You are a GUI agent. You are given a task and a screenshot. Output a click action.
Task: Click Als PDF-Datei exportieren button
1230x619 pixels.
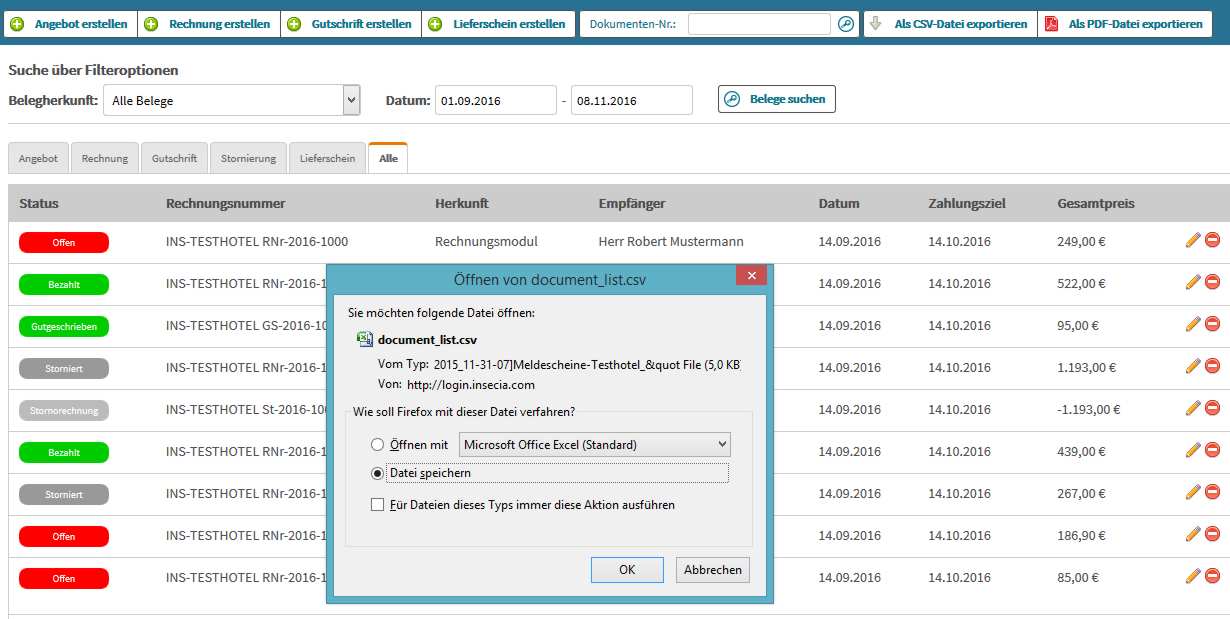(x=1125, y=24)
